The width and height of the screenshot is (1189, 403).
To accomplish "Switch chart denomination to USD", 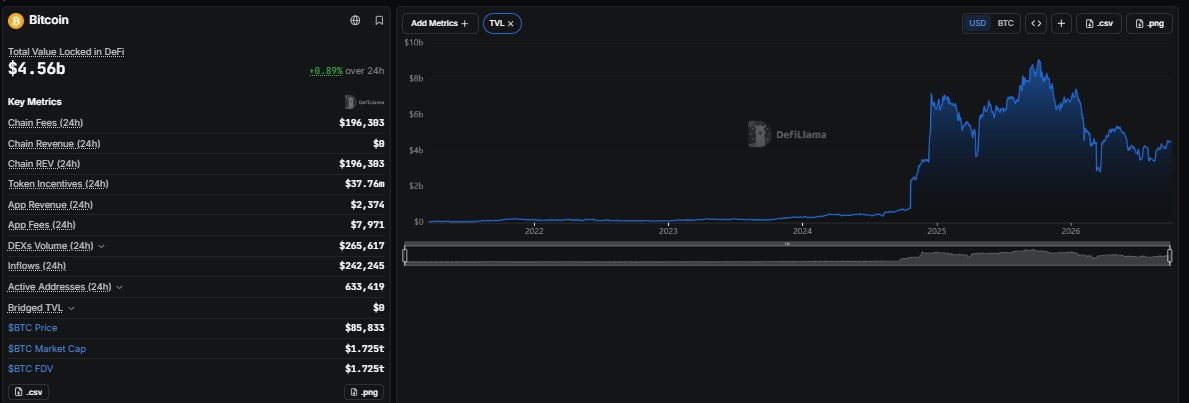I will point(977,24).
